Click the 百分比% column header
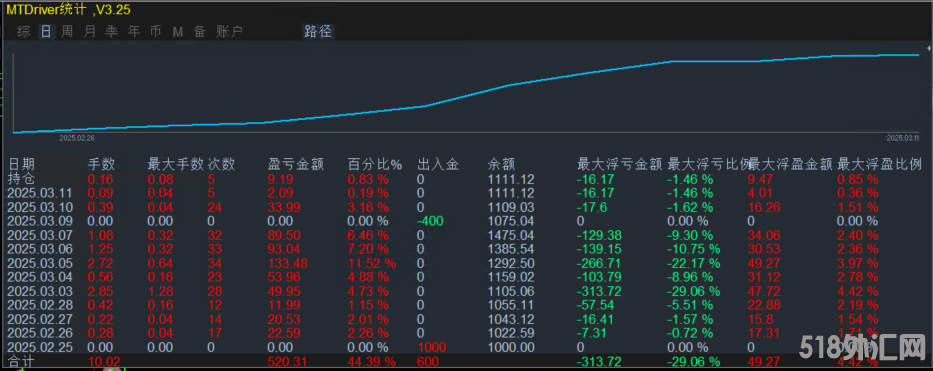The image size is (933, 371). point(375,165)
